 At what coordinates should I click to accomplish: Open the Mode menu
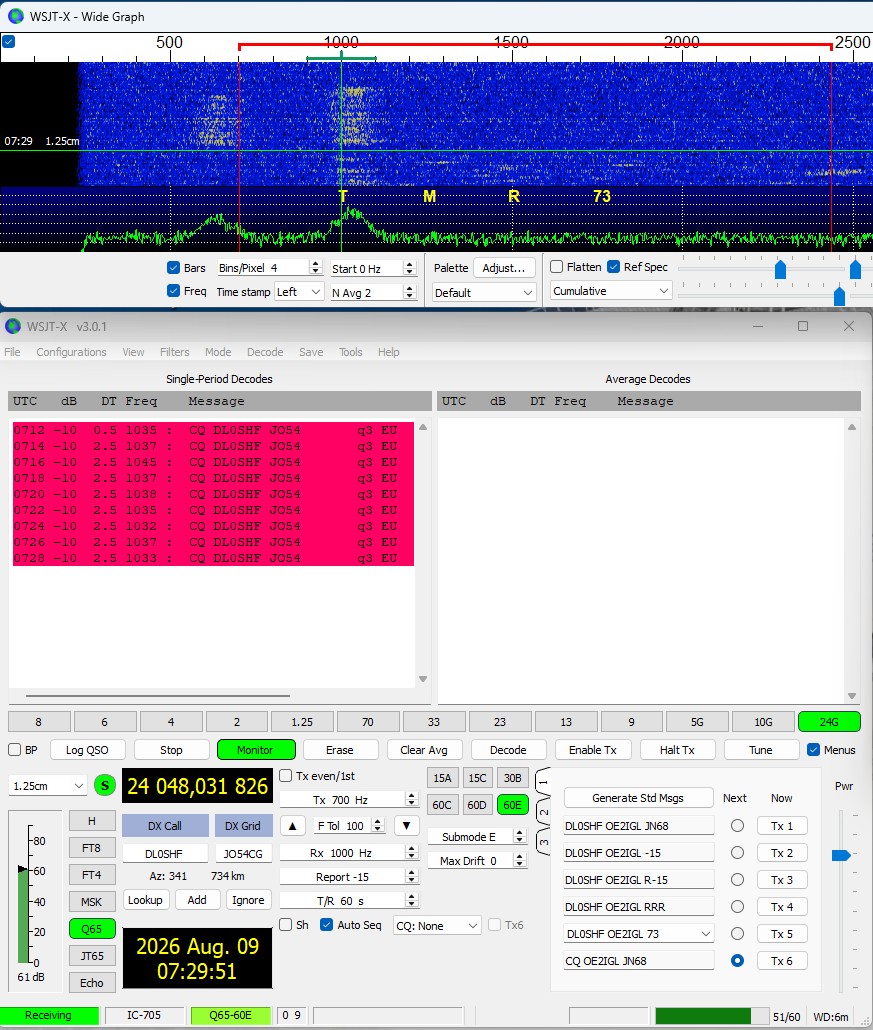(217, 352)
